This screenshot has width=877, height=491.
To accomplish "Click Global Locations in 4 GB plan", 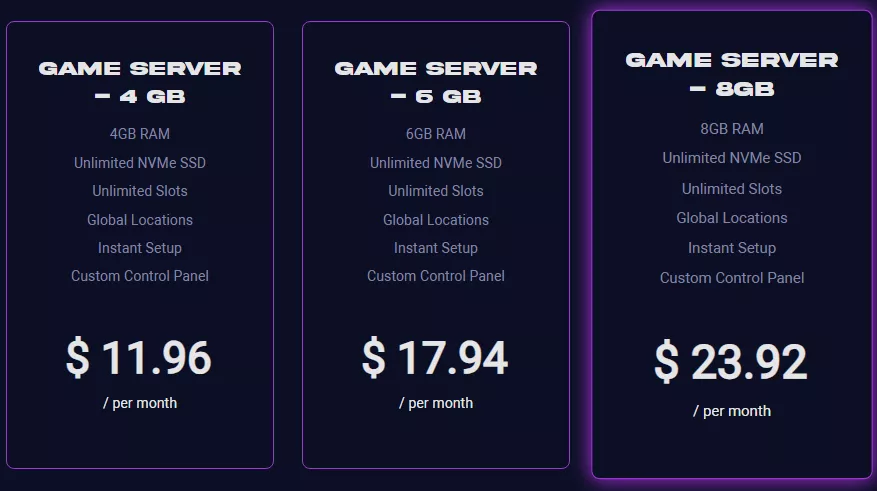I will [140, 220].
